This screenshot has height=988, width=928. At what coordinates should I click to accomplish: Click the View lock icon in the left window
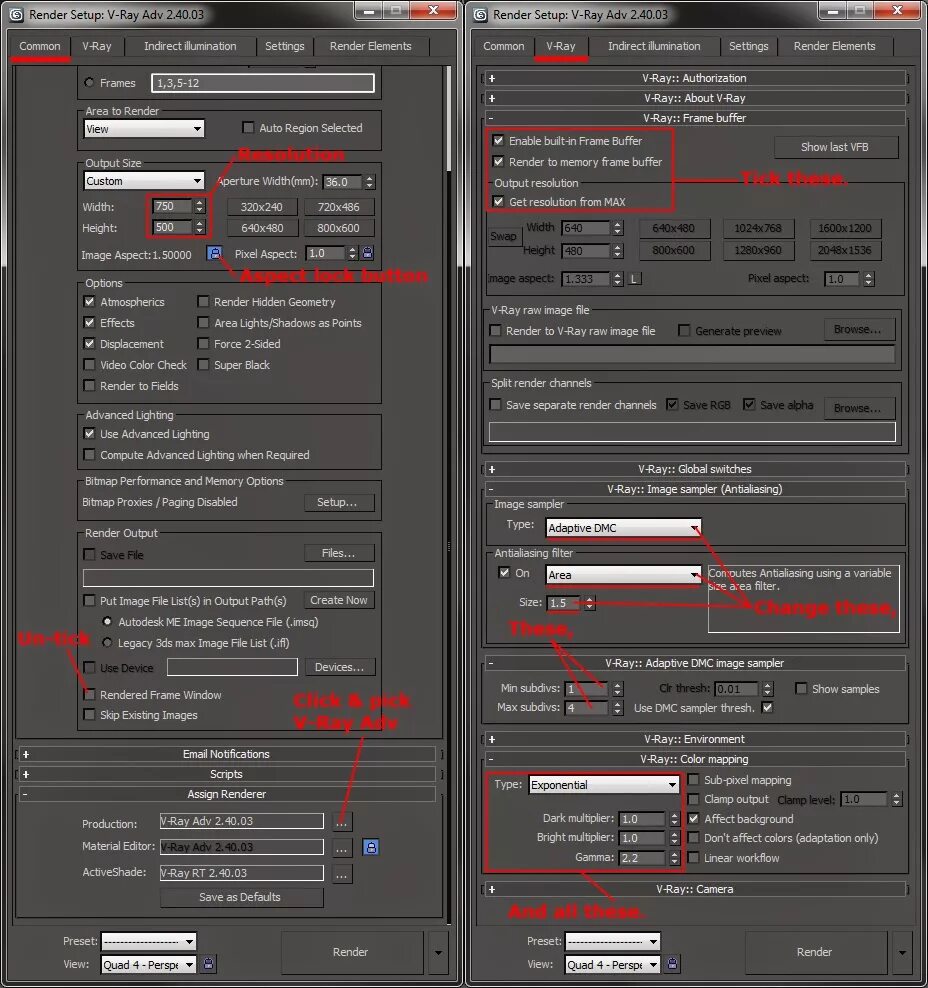209,964
